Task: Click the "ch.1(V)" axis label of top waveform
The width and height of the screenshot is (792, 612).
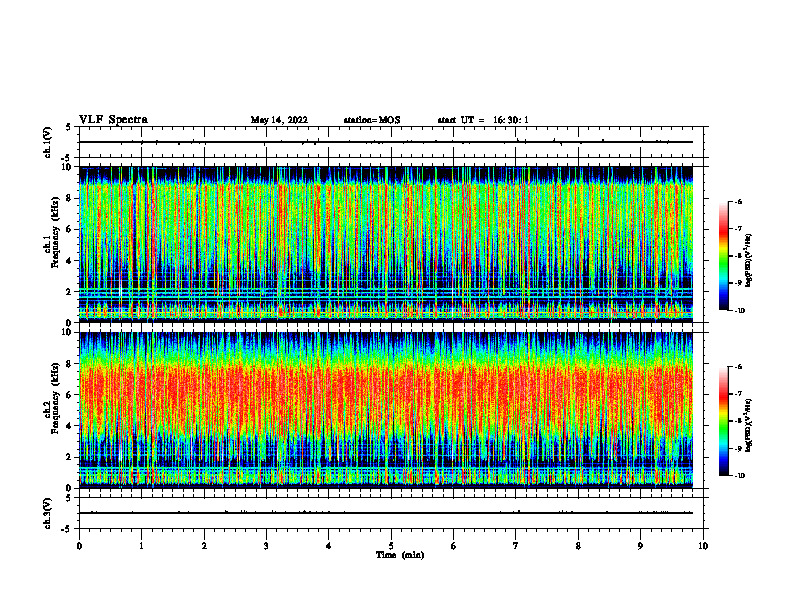Action: point(47,142)
